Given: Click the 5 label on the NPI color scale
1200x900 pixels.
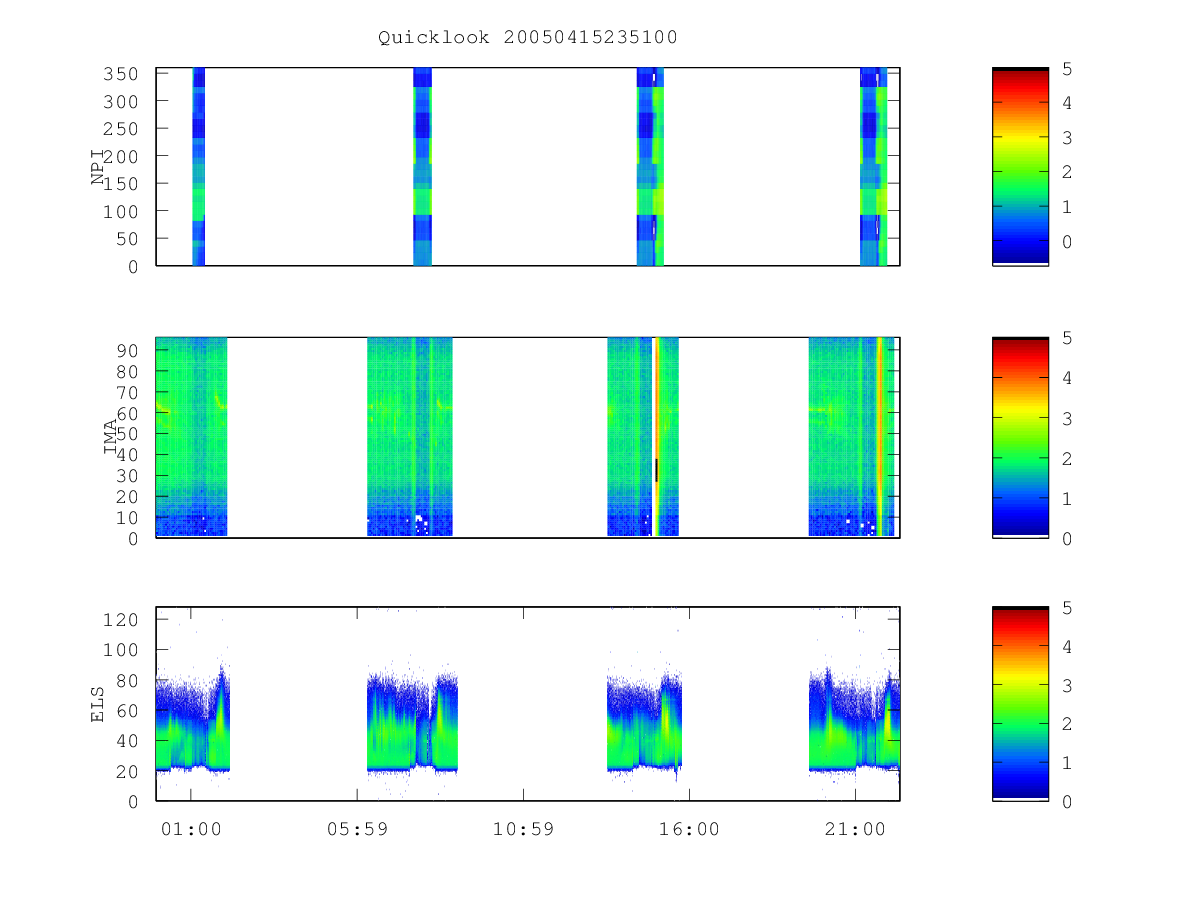Looking at the screenshot, I should click(1068, 69).
